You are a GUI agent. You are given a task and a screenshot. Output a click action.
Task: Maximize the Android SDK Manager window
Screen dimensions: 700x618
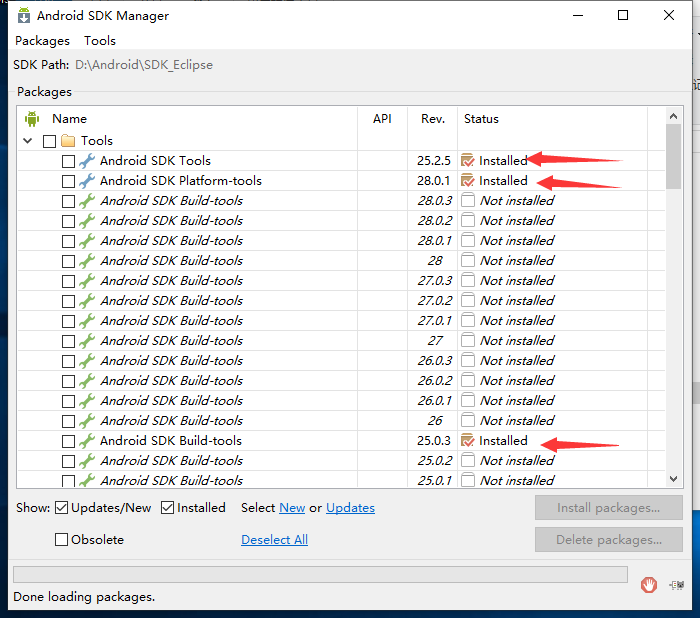coord(623,15)
